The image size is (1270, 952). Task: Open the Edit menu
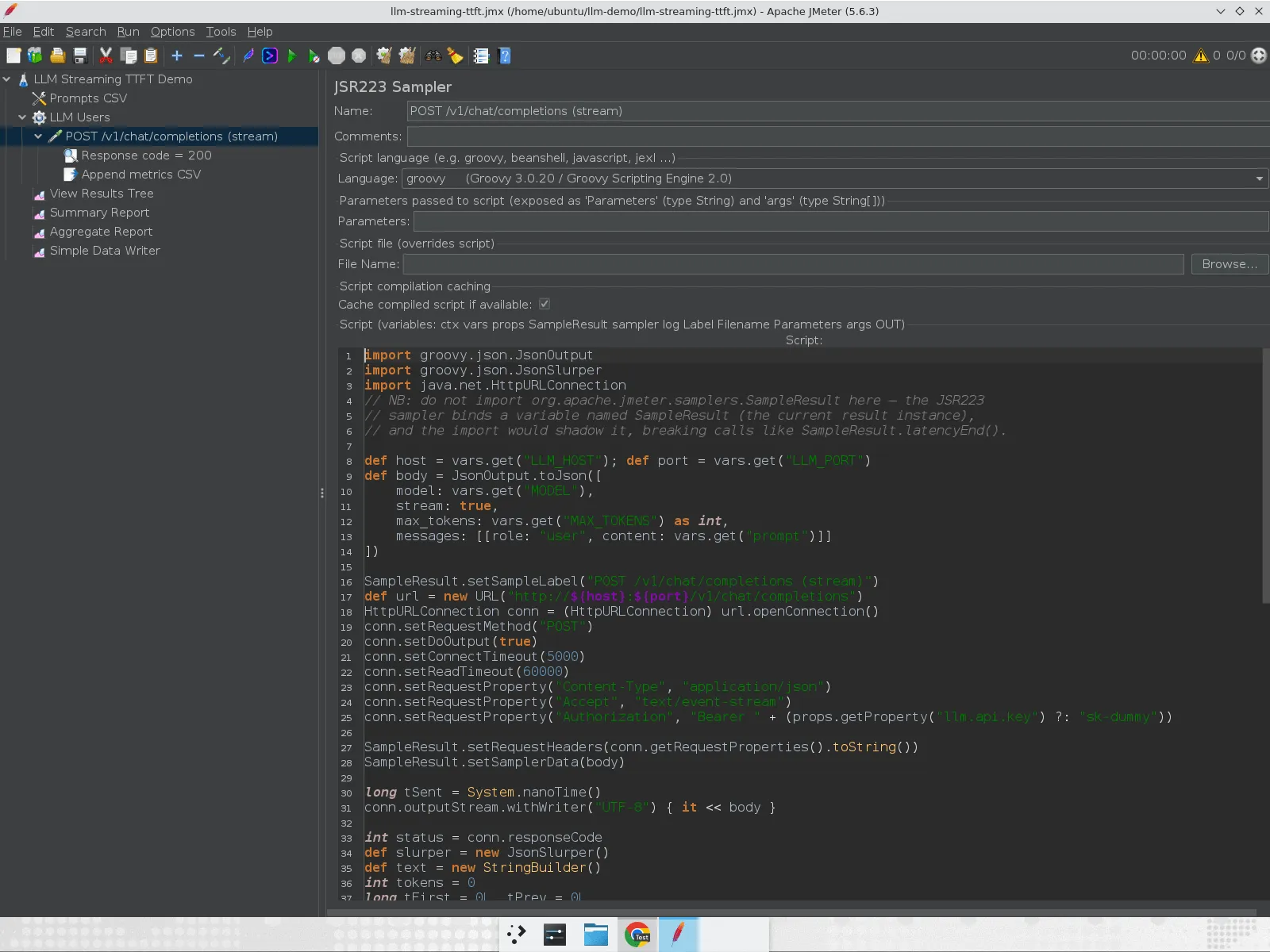click(x=43, y=32)
